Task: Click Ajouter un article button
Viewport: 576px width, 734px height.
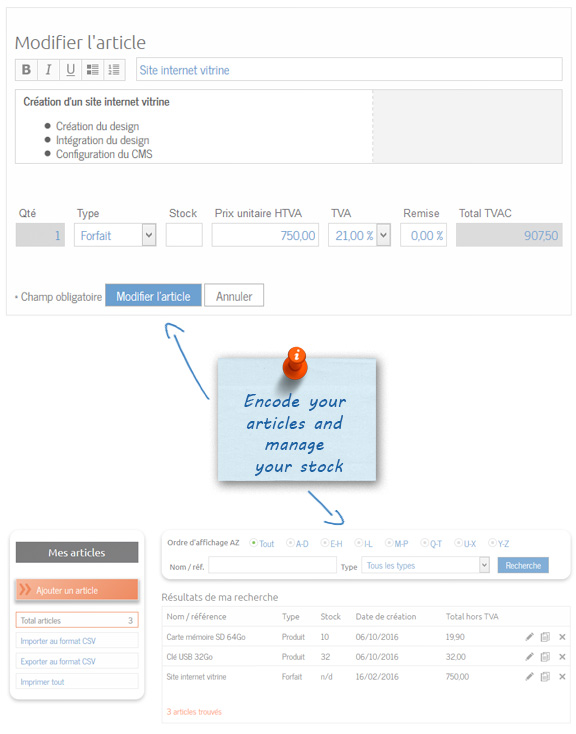Action: (x=77, y=590)
